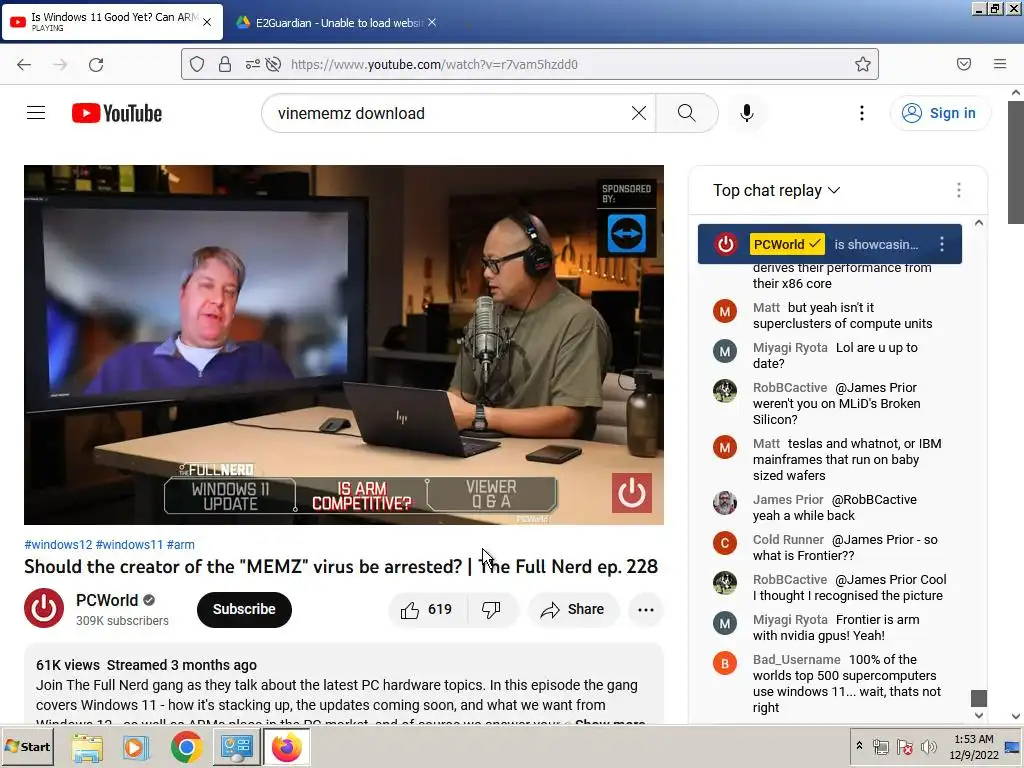Click the sponsor logo in the video
Image resolution: width=1024 pixels, height=768 pixels.
626,233
